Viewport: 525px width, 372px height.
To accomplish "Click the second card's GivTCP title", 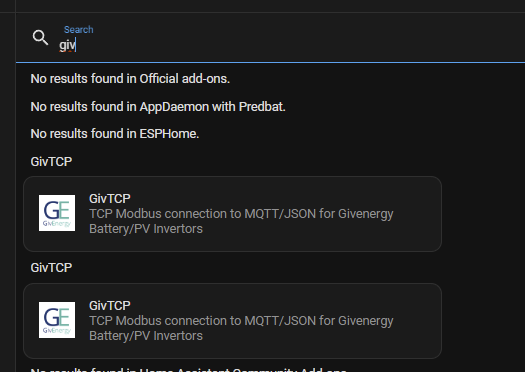I will coord(109,306).
